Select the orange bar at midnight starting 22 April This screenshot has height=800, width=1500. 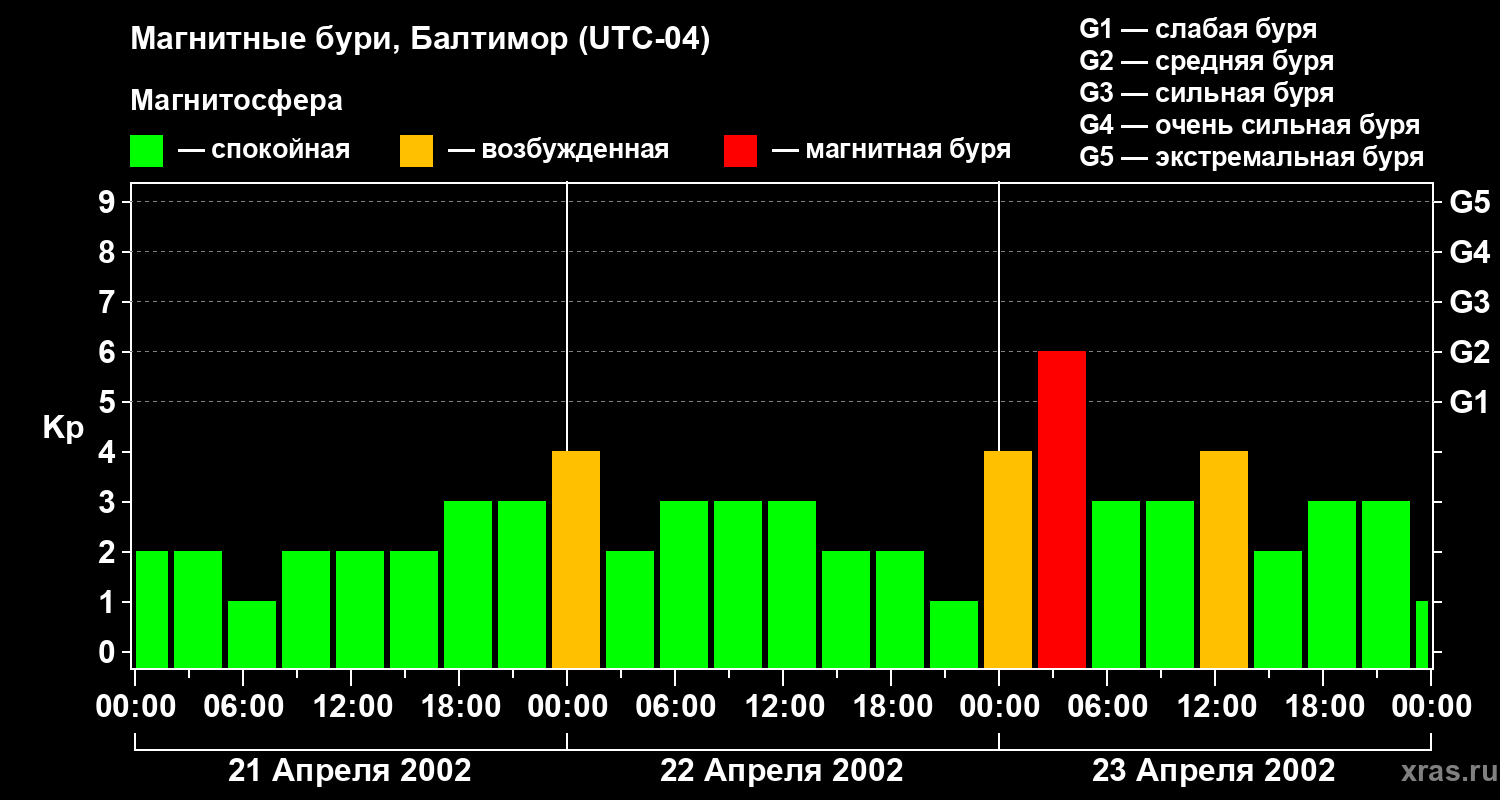click(x=576, y=559)
